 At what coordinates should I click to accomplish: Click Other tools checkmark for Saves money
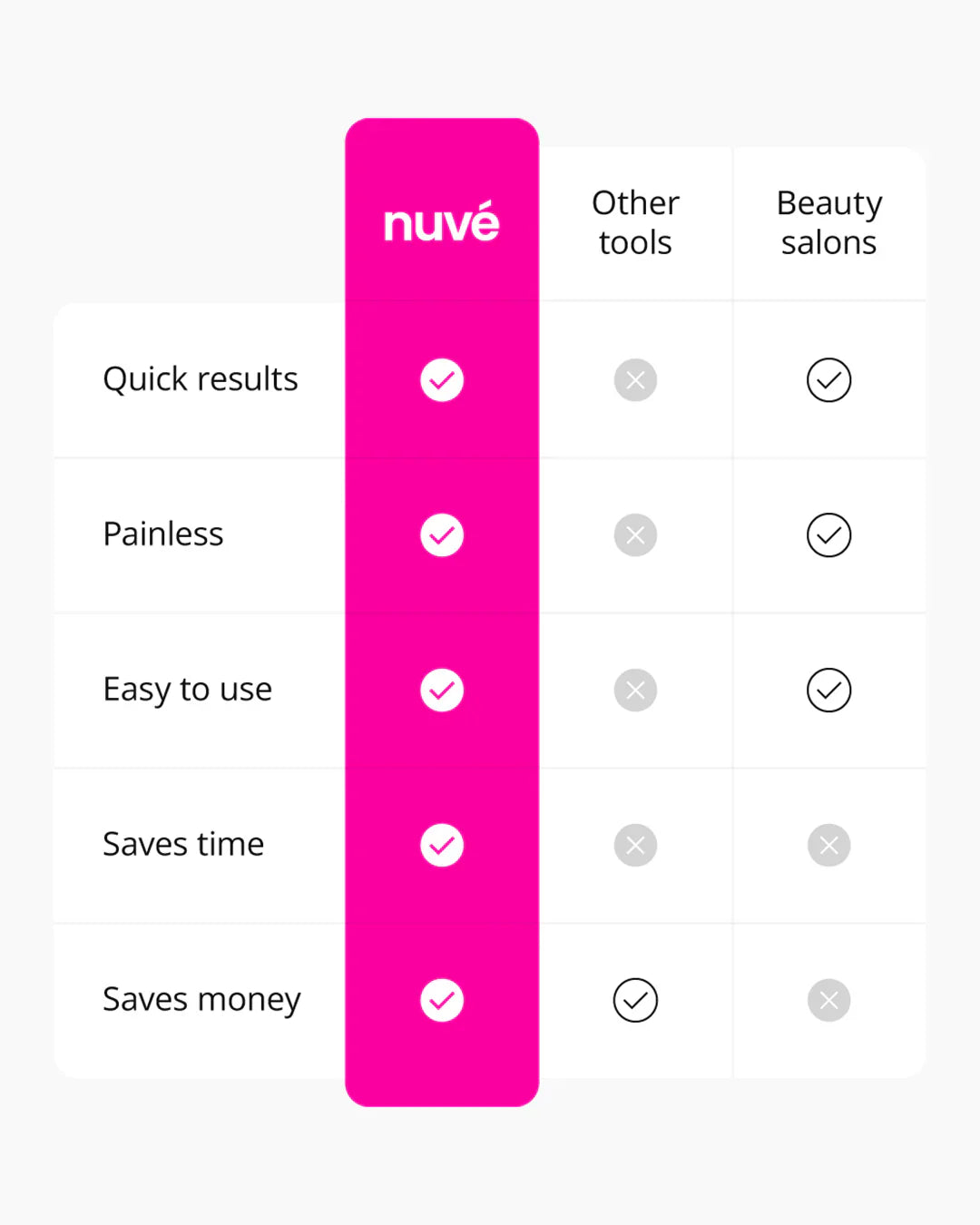tap(635, 1000)
